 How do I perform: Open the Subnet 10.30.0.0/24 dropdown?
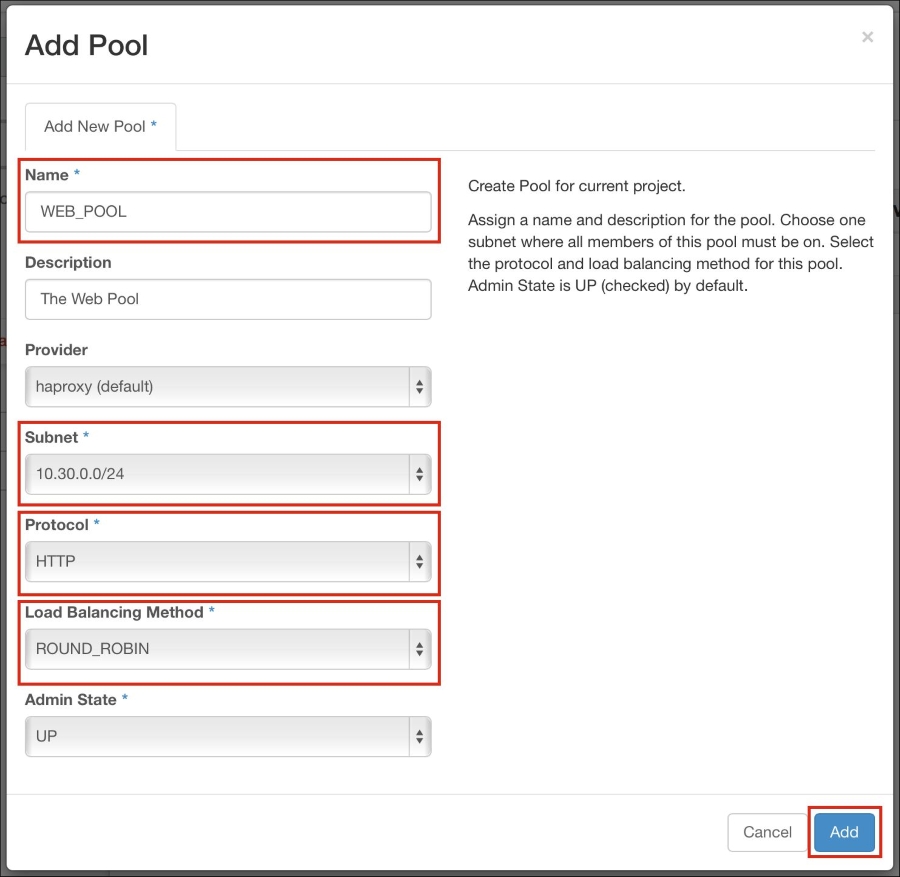(x=228, y=474)
